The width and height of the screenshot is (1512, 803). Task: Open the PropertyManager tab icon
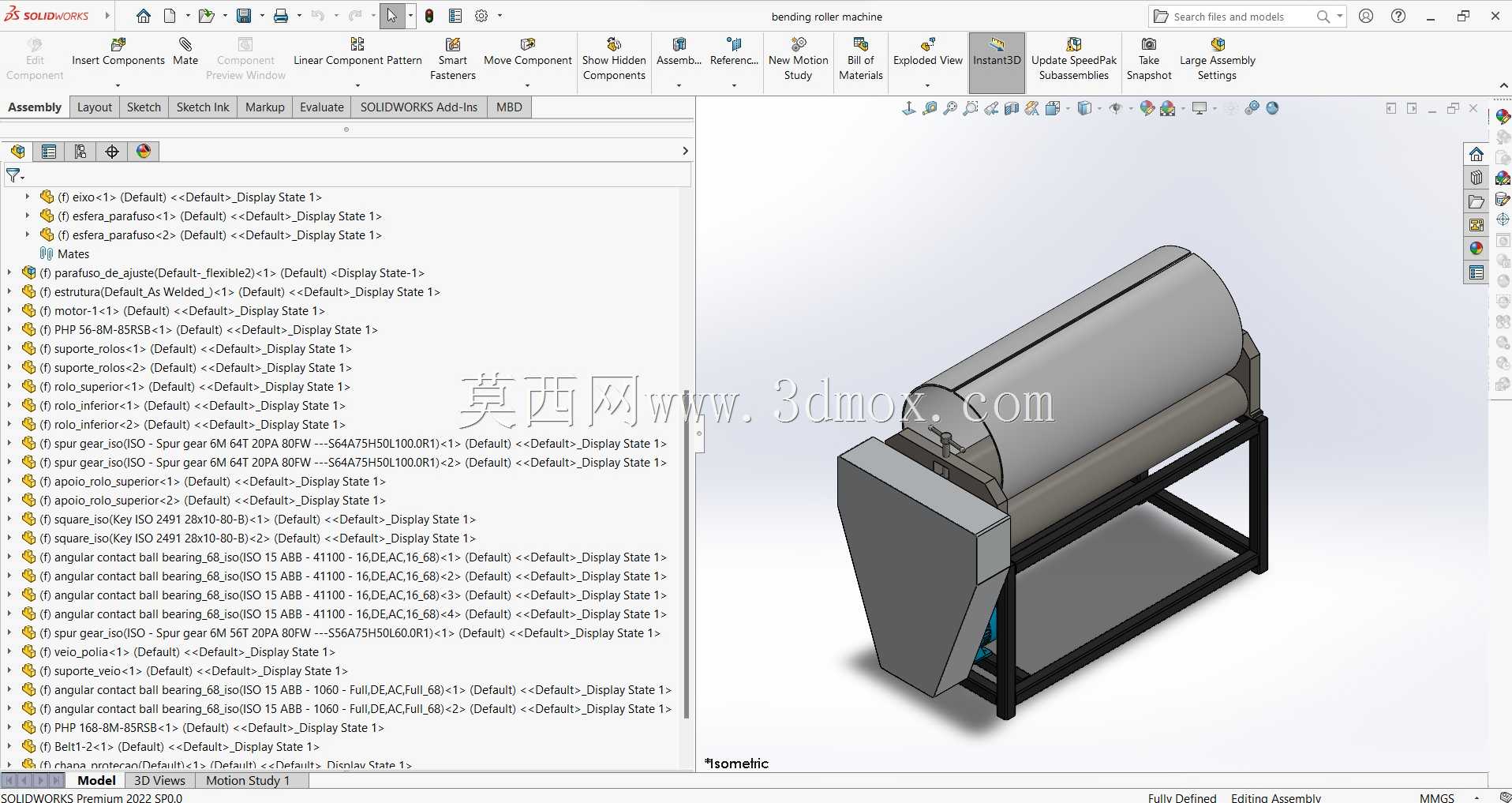[49, 152]
